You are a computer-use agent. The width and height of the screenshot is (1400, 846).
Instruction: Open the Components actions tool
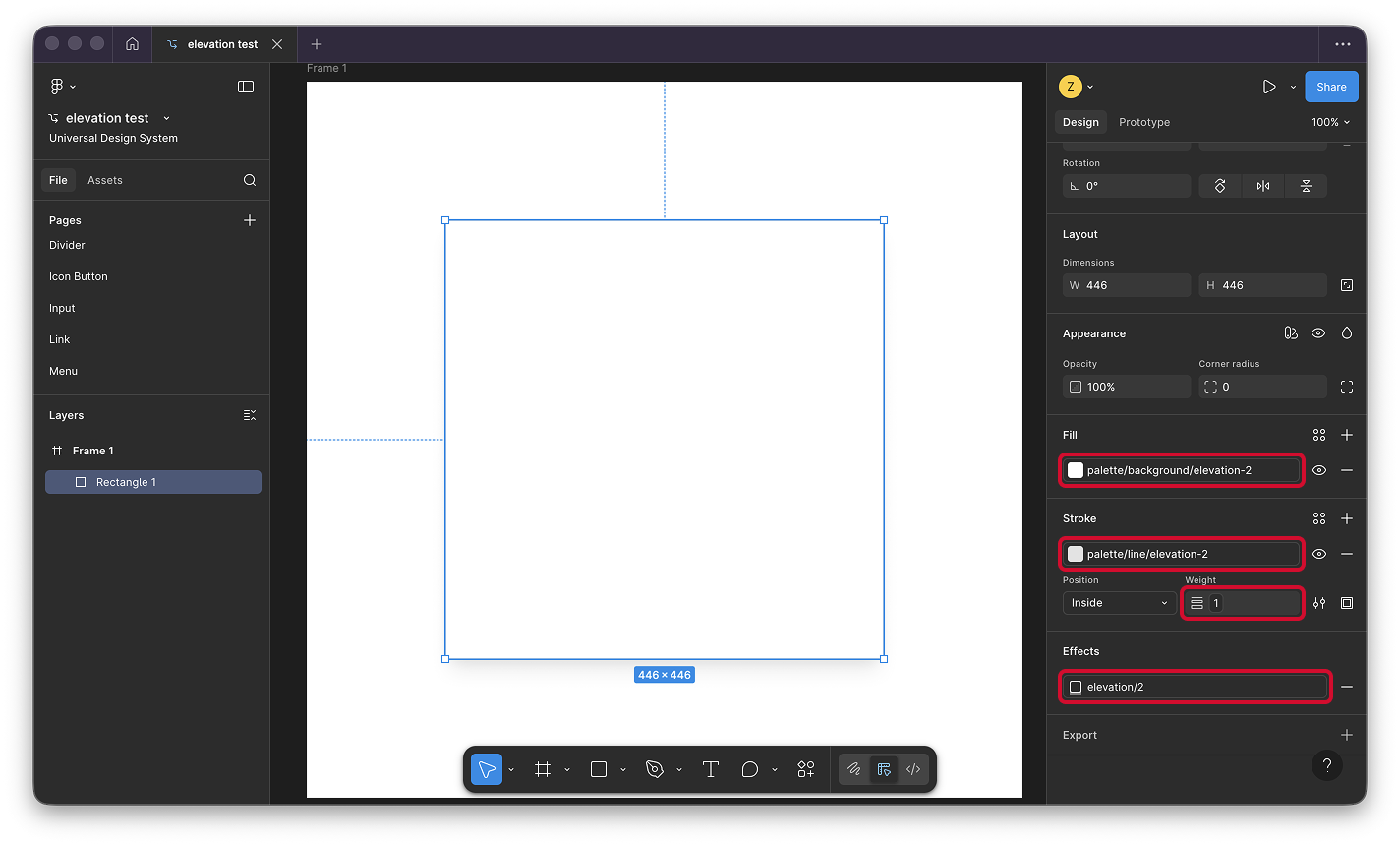pos(806,769)
